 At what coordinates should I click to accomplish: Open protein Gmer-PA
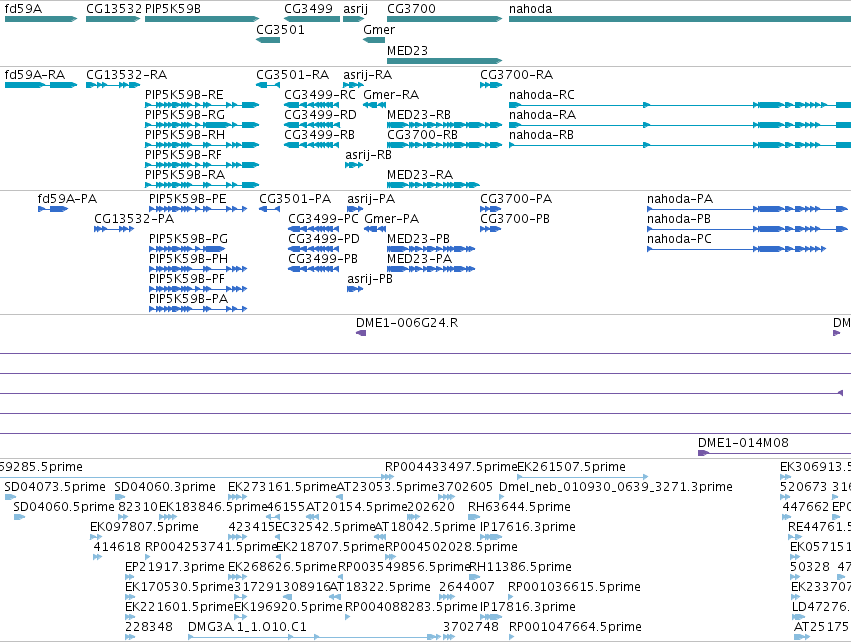(391, 219)
